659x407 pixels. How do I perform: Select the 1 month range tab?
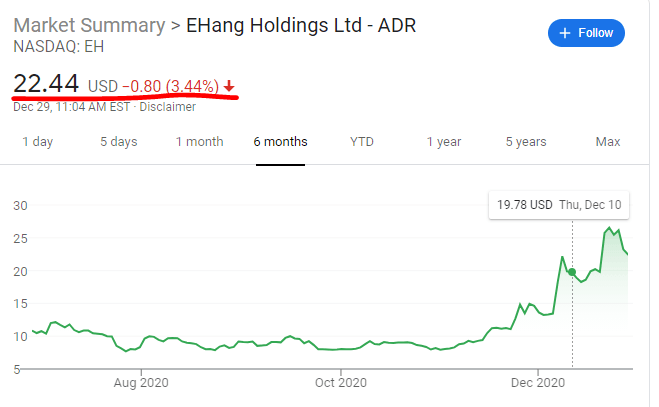[199, 142]
